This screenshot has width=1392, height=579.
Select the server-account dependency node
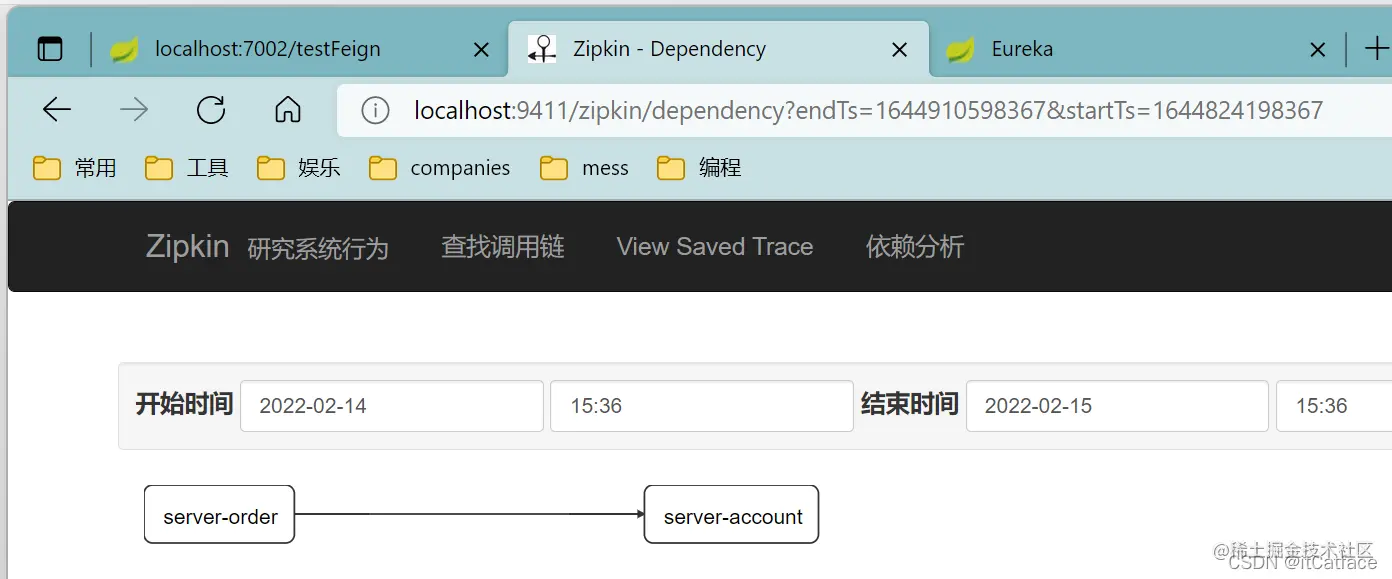(732, 515)
